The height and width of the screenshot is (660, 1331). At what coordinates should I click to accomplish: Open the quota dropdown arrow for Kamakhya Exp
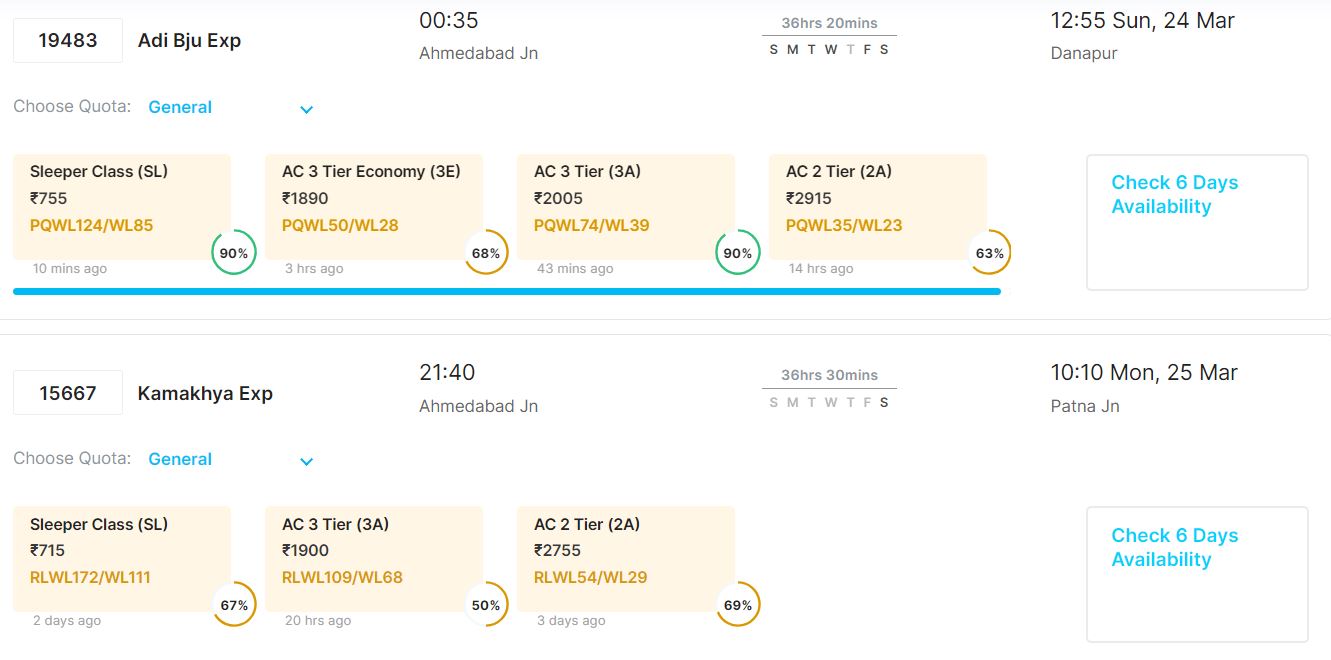click(x=307, y=461)
